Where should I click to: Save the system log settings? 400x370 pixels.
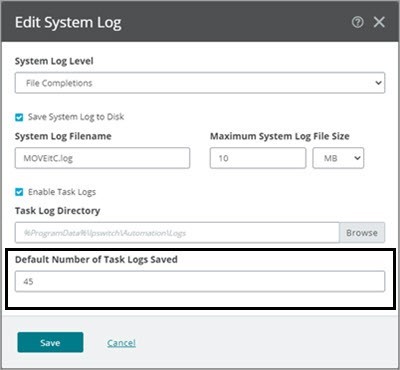point(50,342)
